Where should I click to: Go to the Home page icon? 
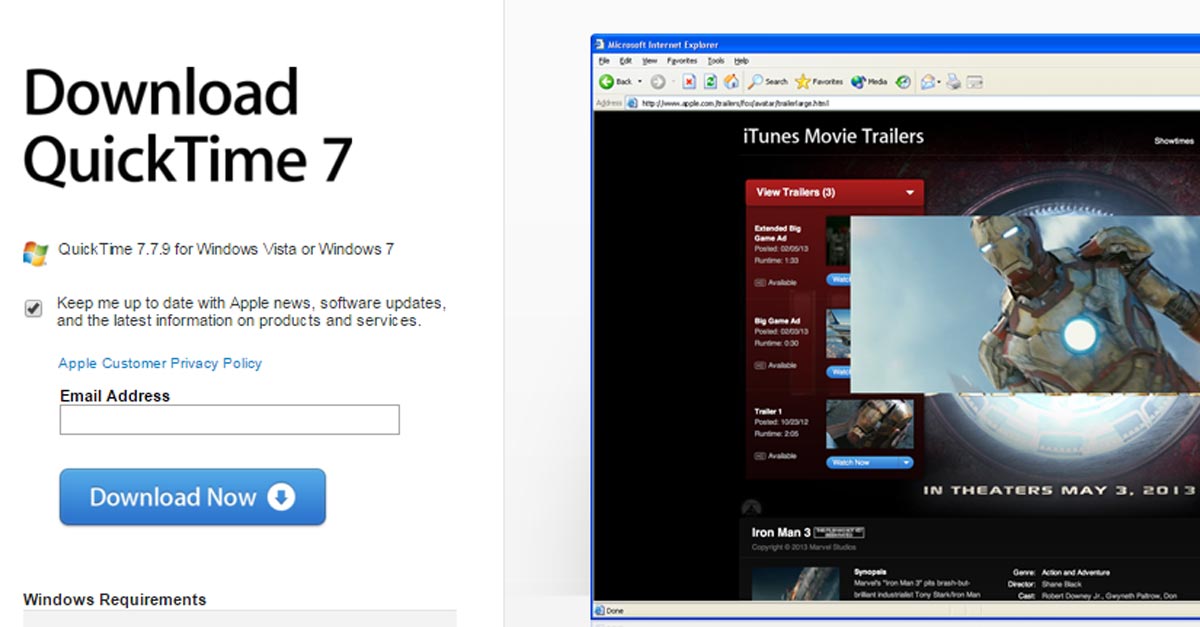pos(731,82)
